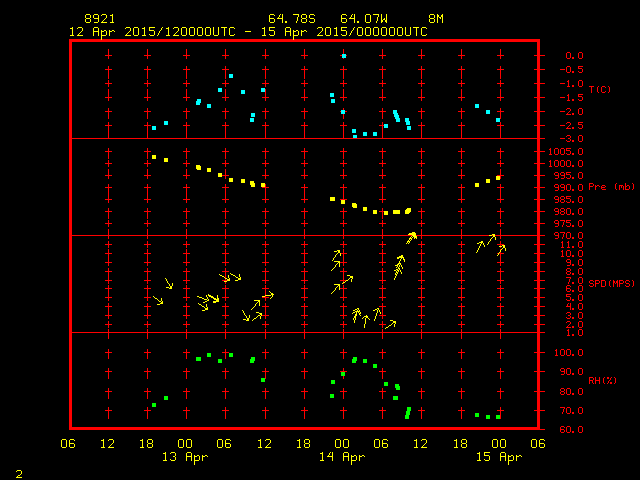Click the longitude value 64.07W

361,19
